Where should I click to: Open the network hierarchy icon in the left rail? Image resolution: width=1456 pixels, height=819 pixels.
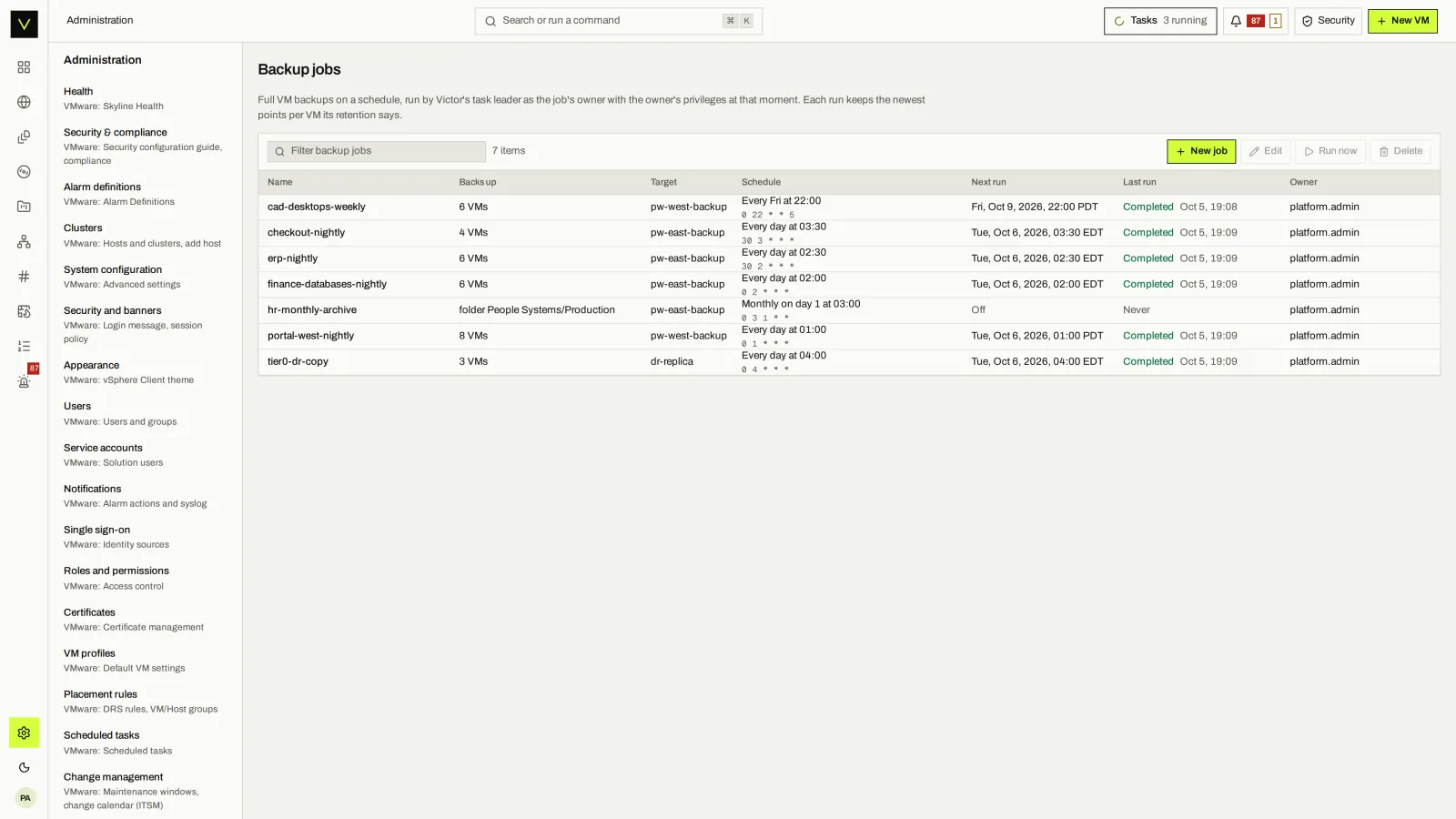[x=24, y=241]
